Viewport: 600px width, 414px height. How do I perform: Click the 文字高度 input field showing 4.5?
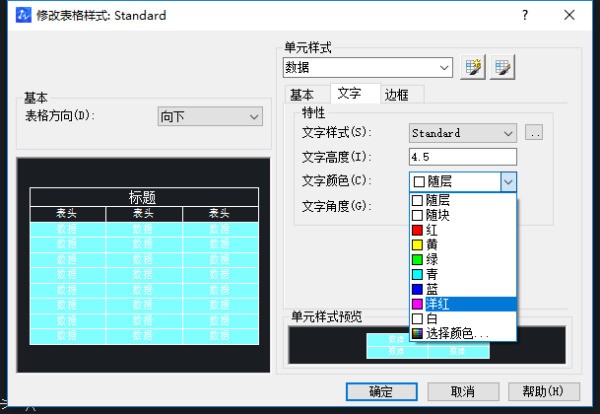click(462, 157)
